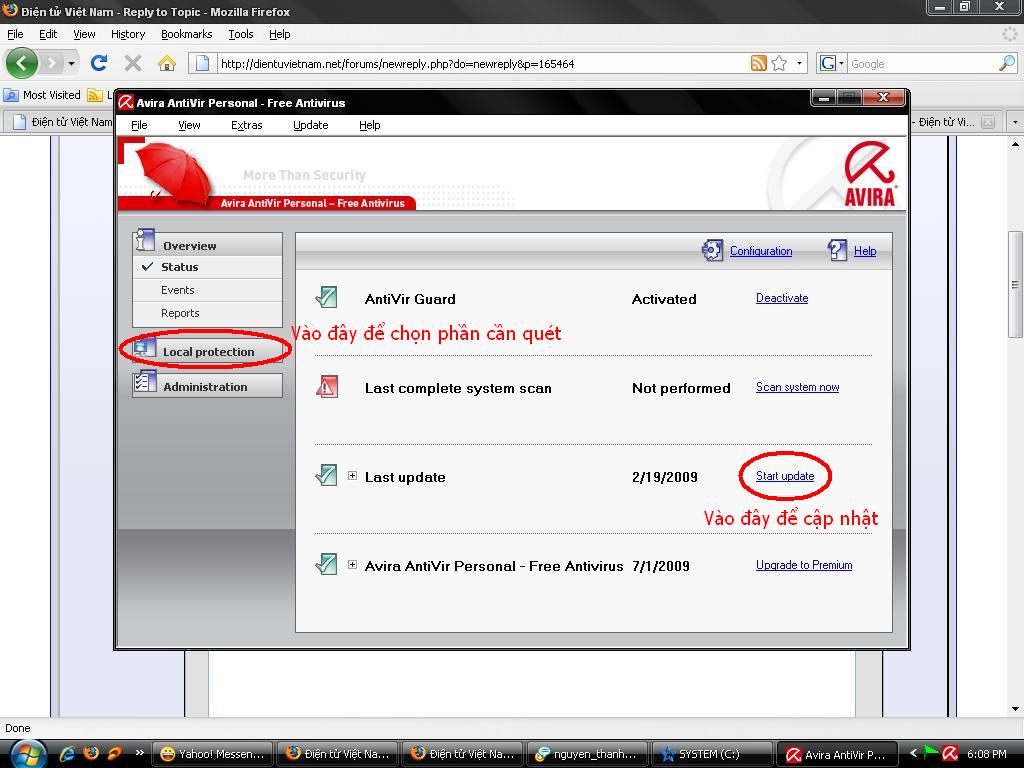Image resolution: width=1024 pixels, height=768 pixels.
Task: Open the Firefox Tools menu
Action: (x=240, y=35)
